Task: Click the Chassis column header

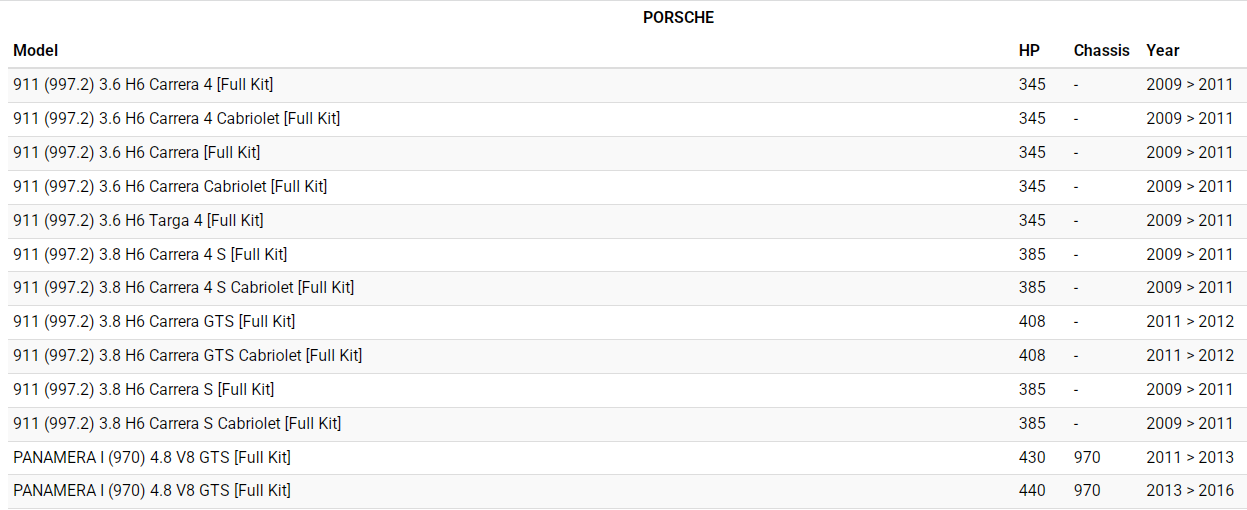Action: 1101,50
